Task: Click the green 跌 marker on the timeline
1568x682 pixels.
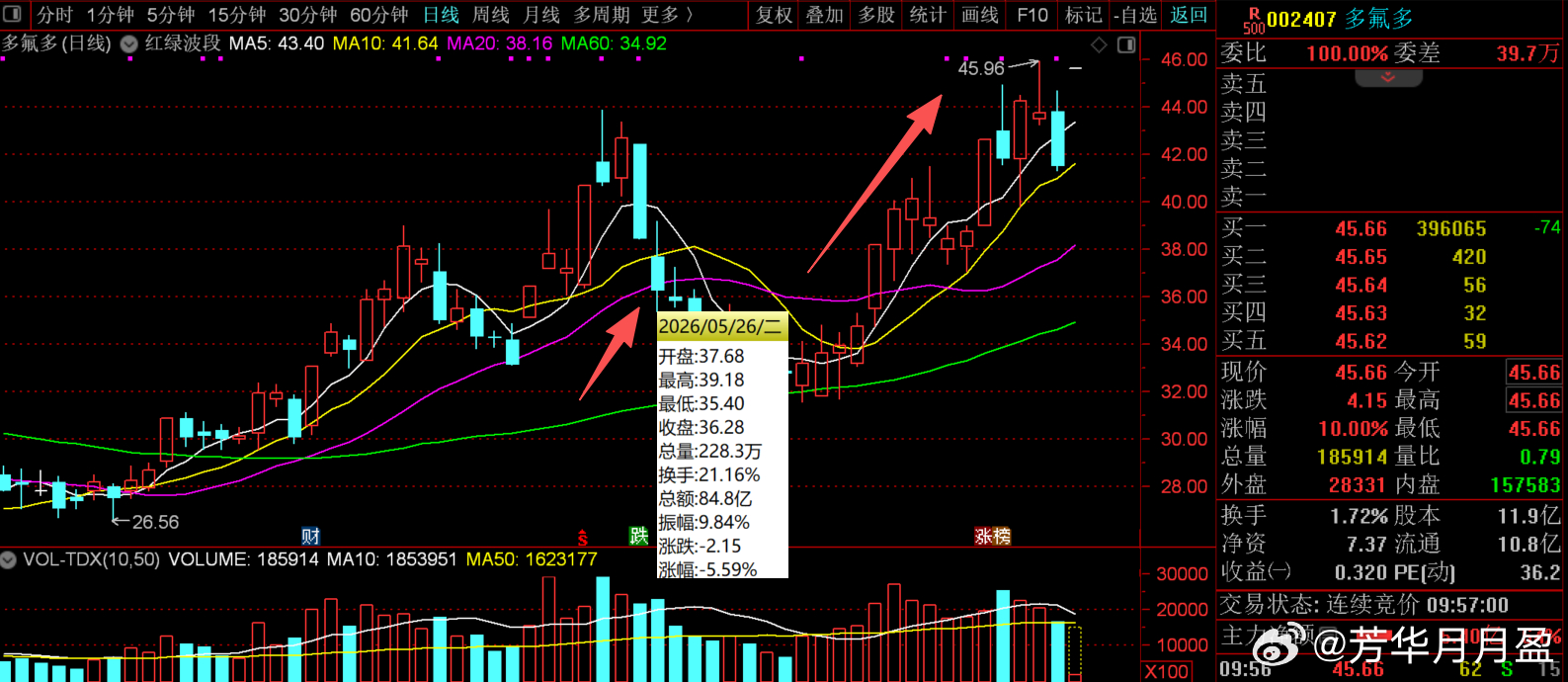Action: click(639, 536)
